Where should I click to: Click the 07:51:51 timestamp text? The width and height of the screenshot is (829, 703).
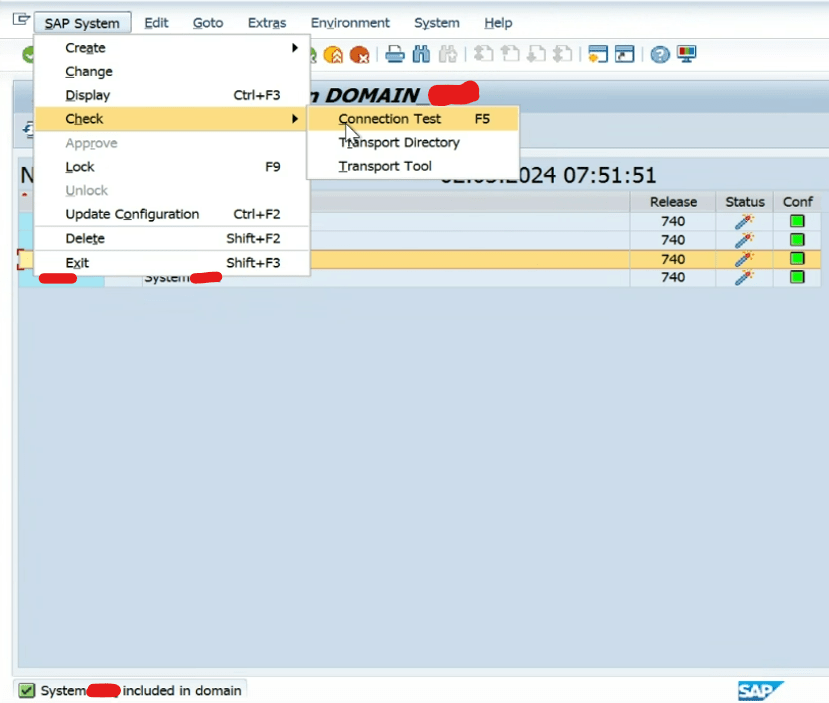click(610, 175)
